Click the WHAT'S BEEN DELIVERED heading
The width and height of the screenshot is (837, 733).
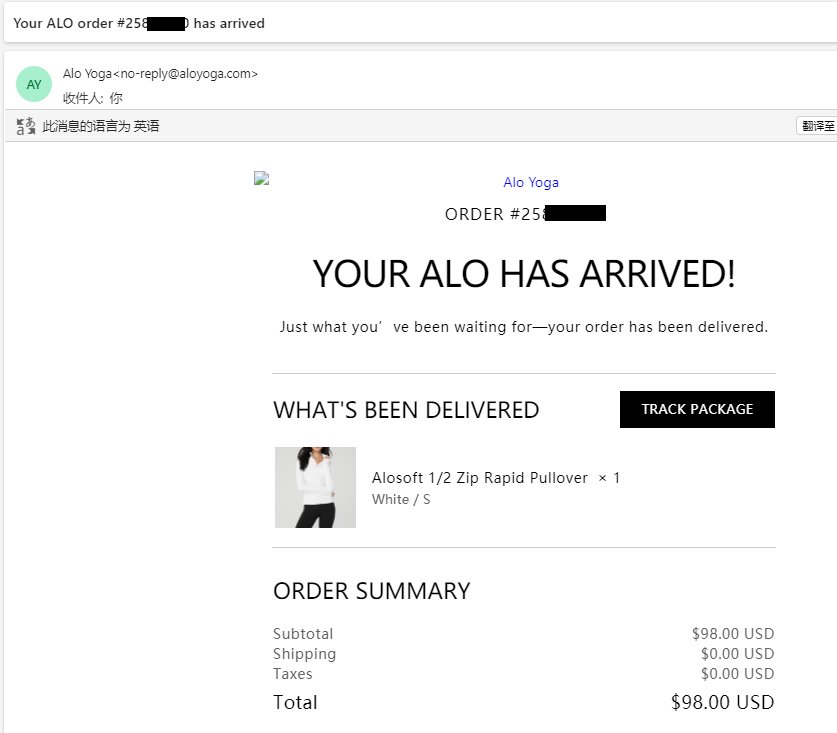click(406, 410)
